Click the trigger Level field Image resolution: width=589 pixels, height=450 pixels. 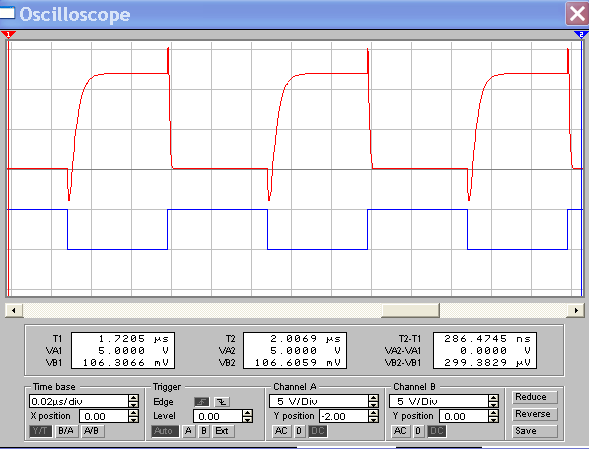click(x=218, y=416)
